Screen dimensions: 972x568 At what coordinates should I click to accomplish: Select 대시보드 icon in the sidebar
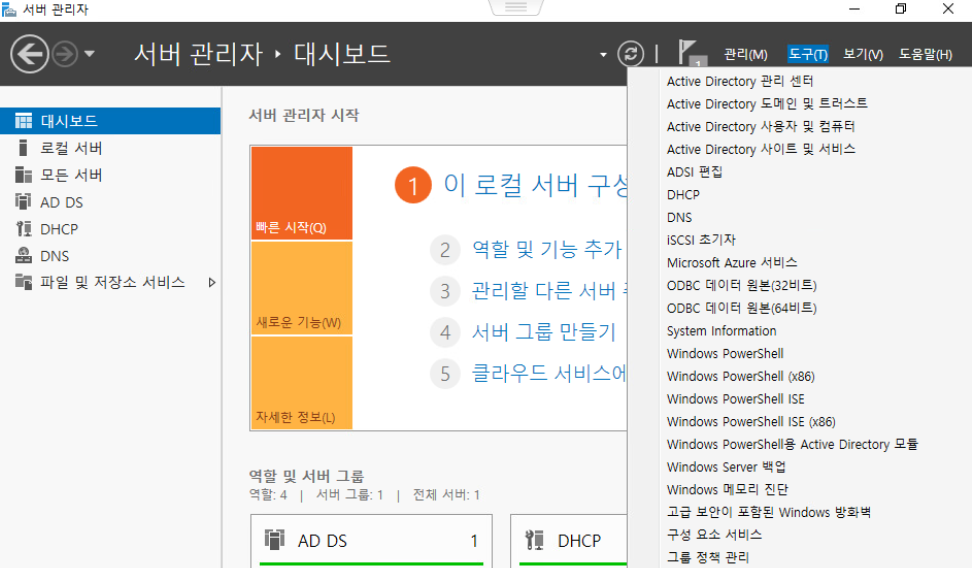[x=24, y=121]
